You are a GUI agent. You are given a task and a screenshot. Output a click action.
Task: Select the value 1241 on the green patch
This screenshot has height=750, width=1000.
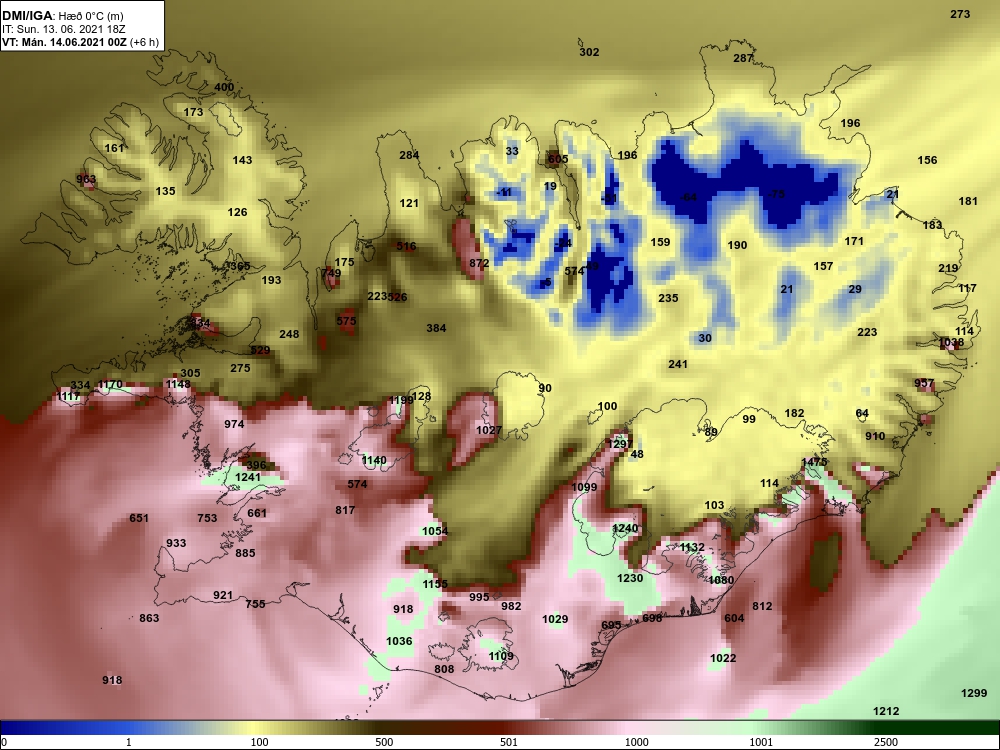[248, 477]
